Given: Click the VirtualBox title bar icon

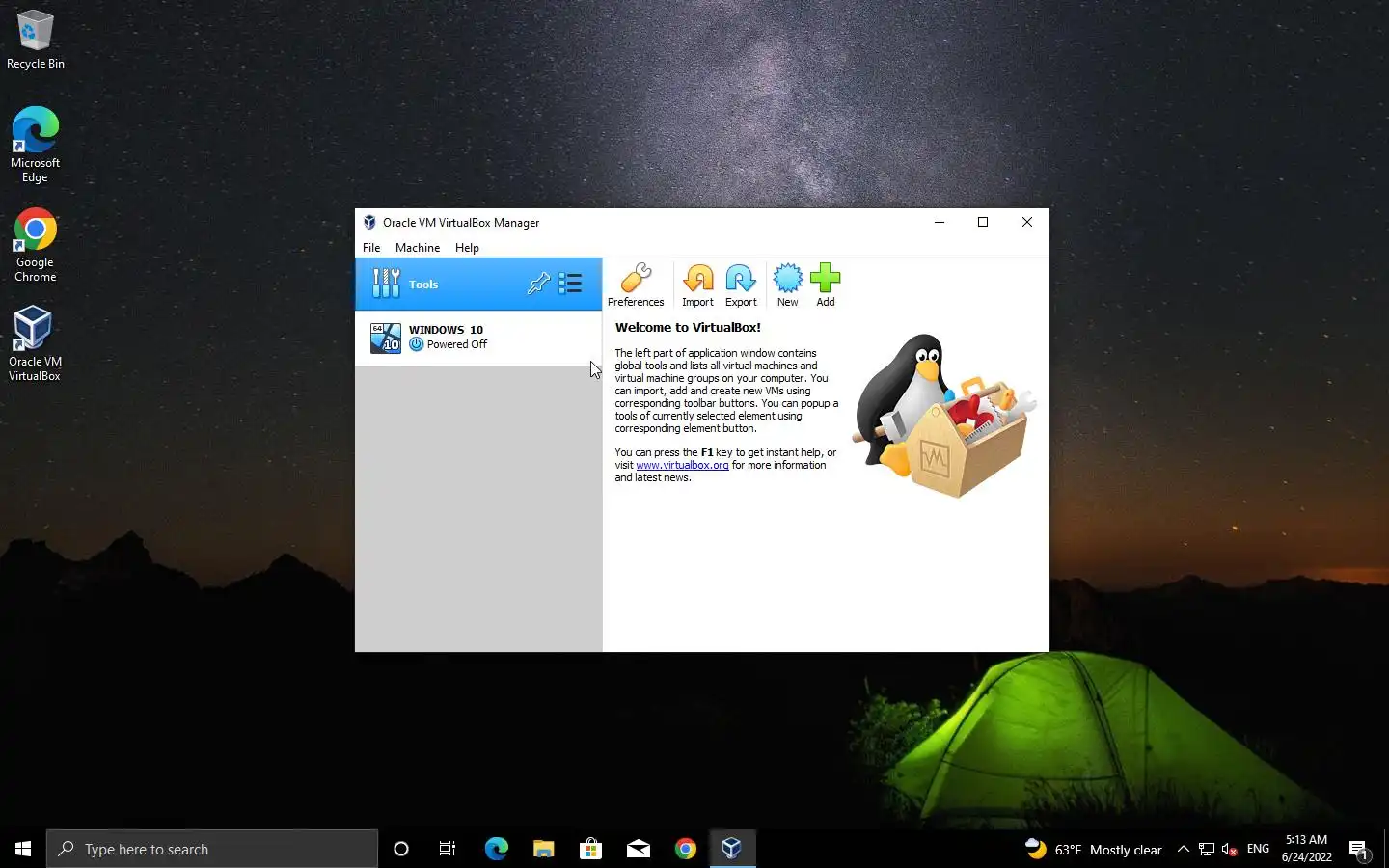Looking at the screenshot, I should pos(369,222).
